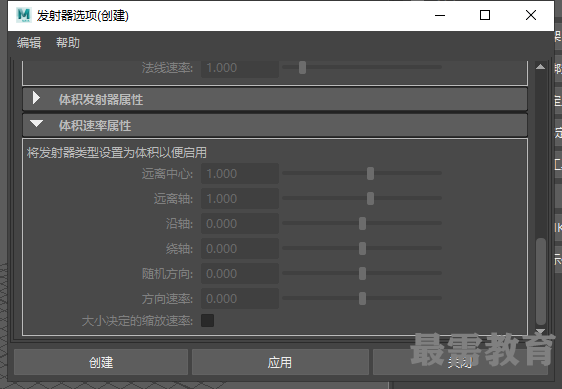Click the 绕轴 value field
Viewport: 562px width, 389px height.
(240, 248)
